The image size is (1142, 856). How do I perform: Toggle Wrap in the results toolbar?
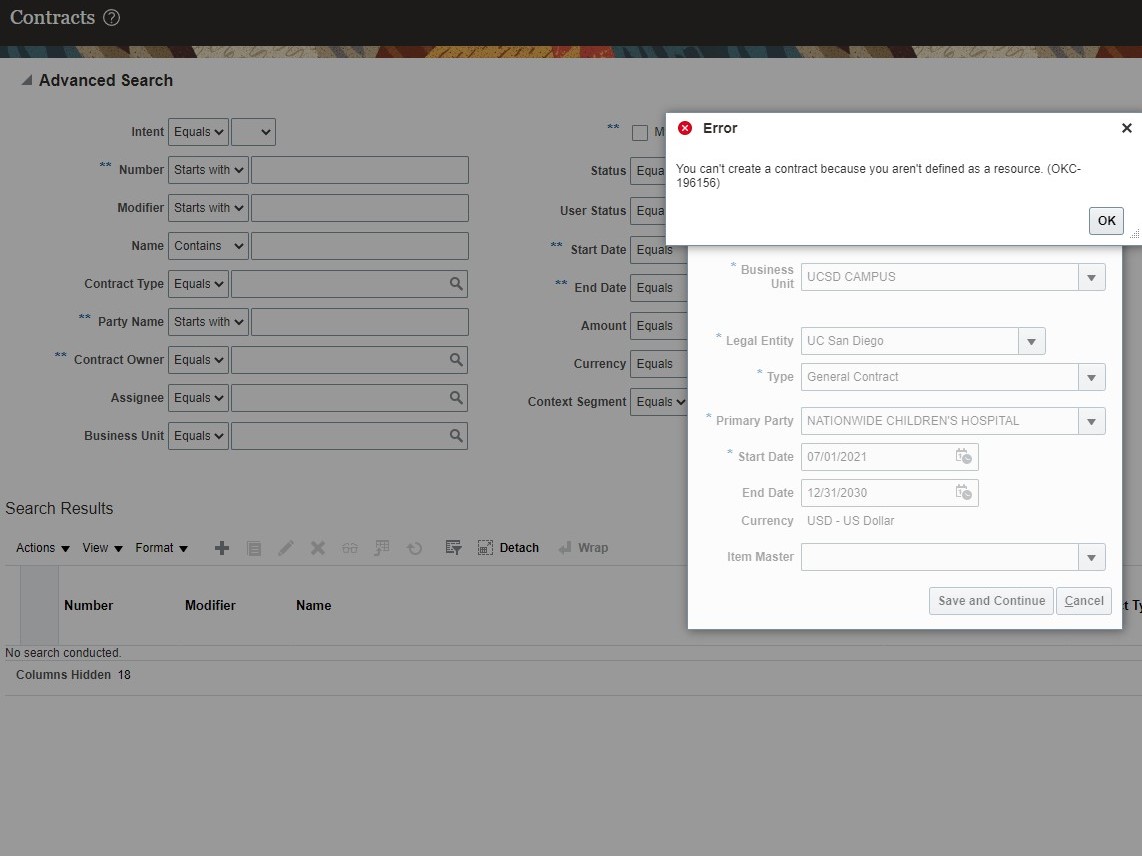click(x=583, y=548)
